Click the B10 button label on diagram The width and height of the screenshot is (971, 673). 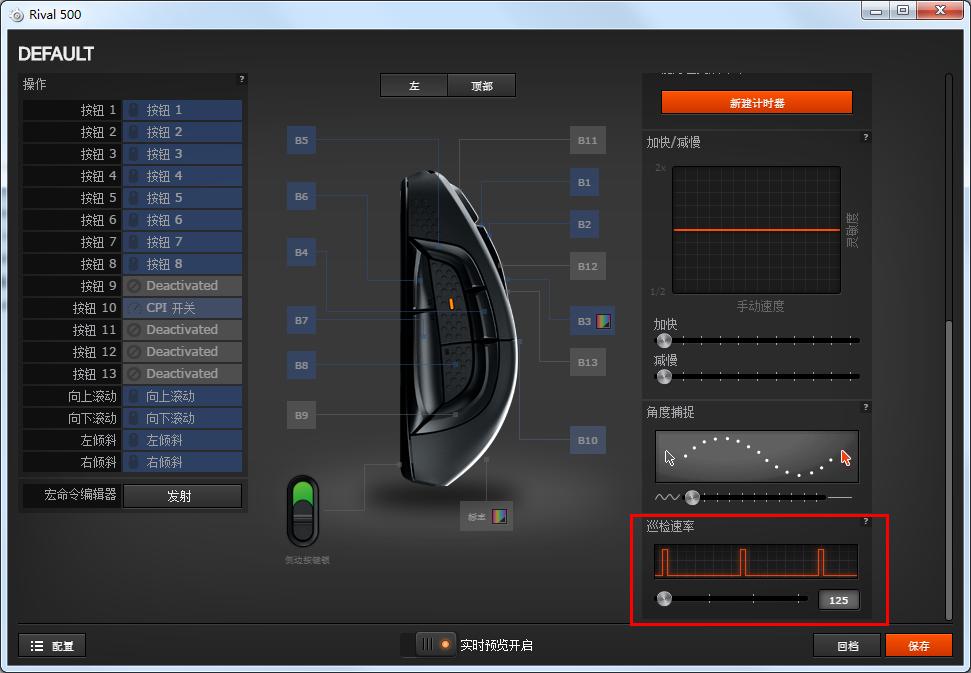[x=587, y=440]
